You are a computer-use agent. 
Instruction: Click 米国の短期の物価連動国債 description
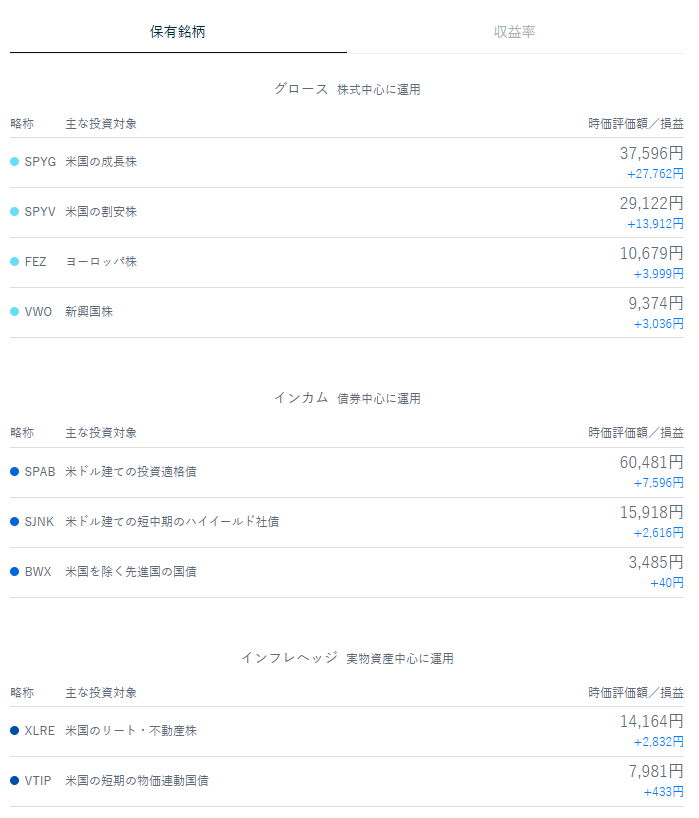point(137,780)
